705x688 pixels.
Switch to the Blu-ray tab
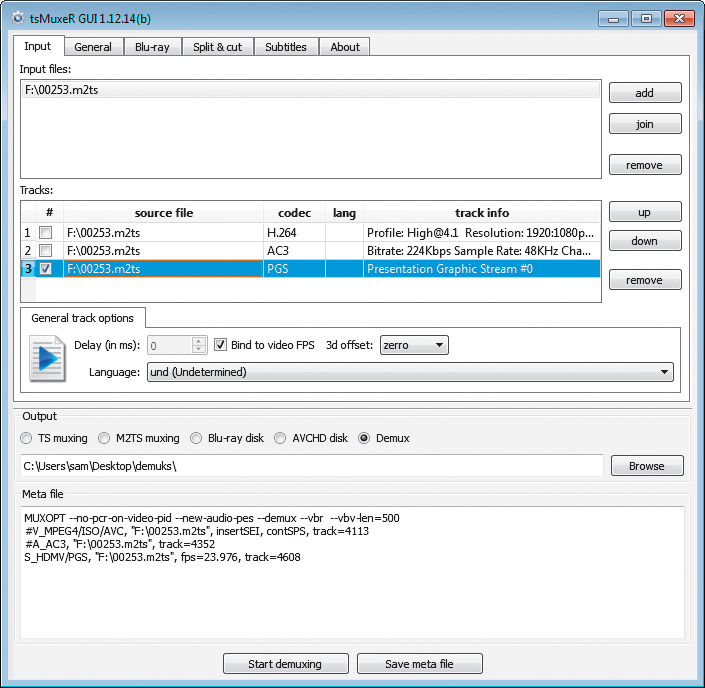click(x=152, y=47)
